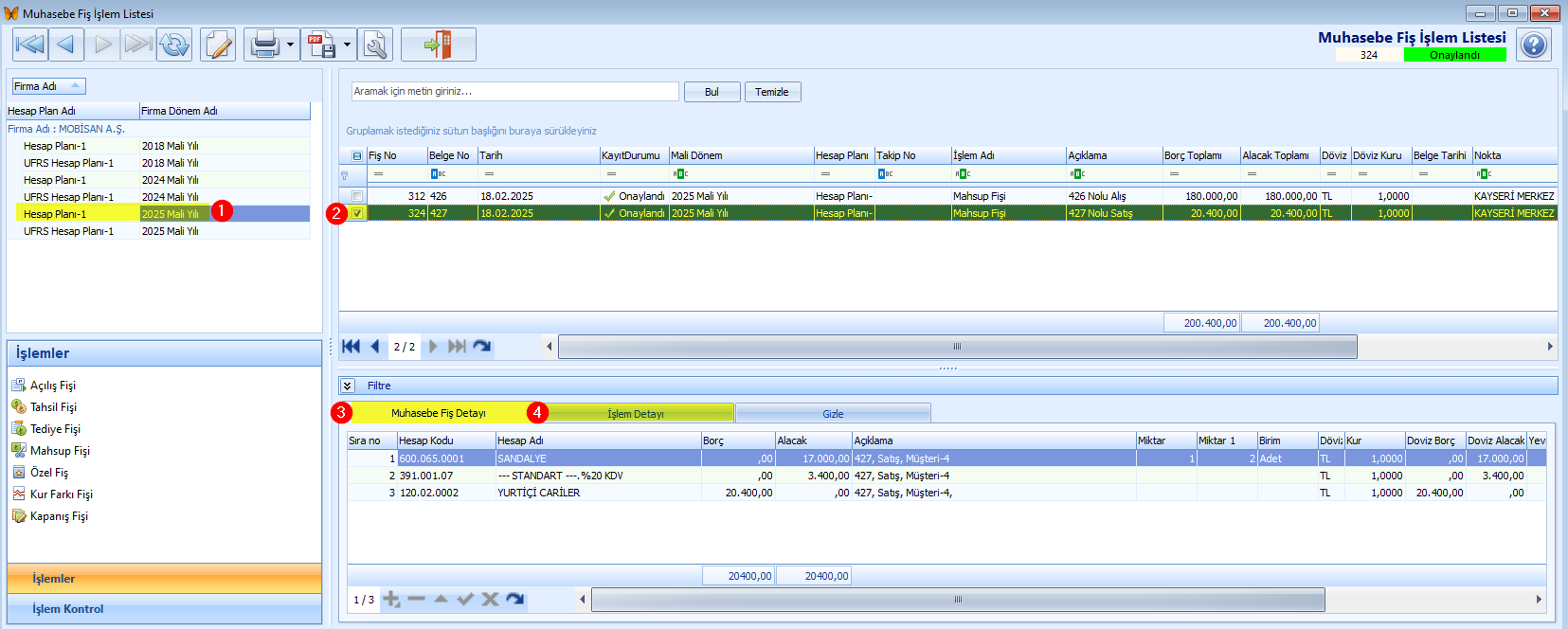Screen dimensions: 1568x629
Task: Post detail edit with checkmark icon
Action: tap(465, 599)
